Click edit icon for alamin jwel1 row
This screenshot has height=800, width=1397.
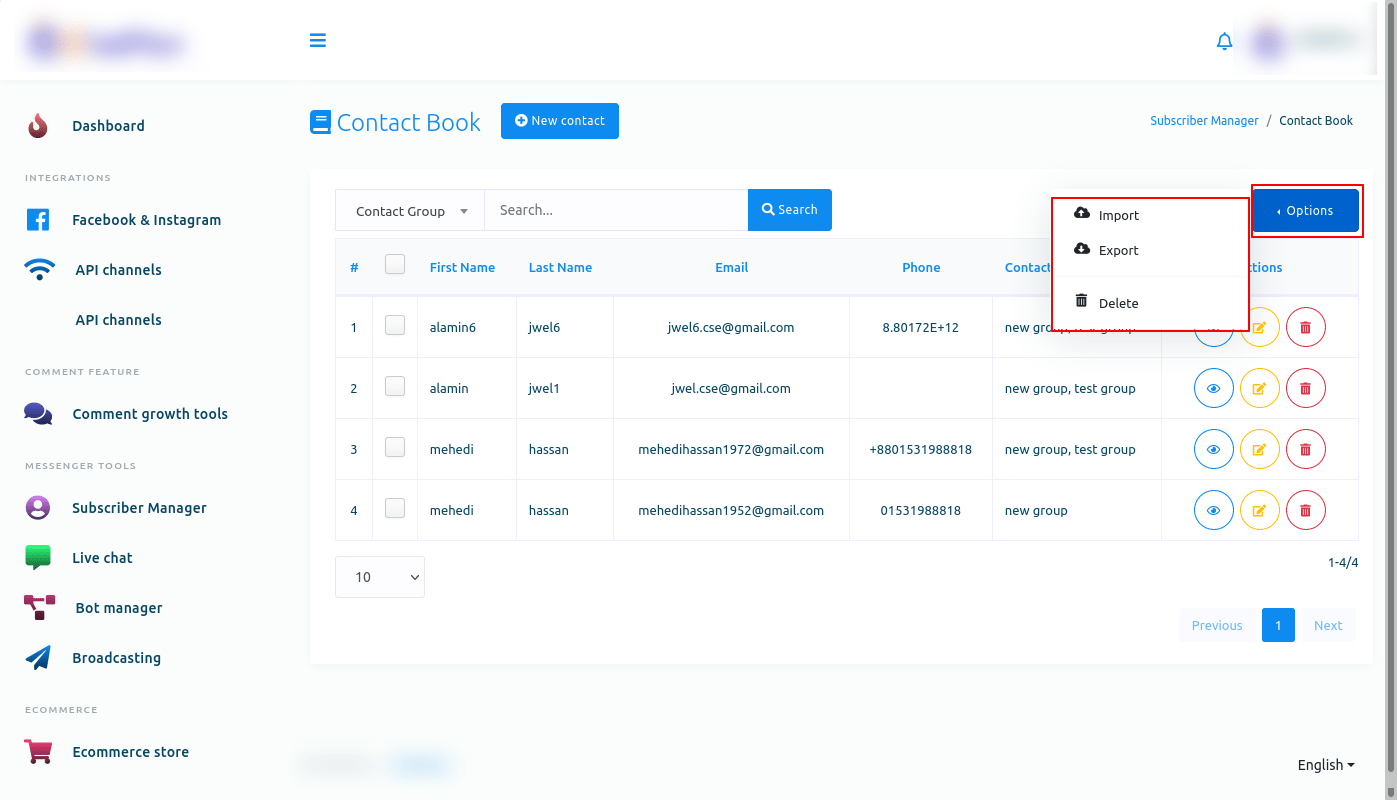(1259, 389)
